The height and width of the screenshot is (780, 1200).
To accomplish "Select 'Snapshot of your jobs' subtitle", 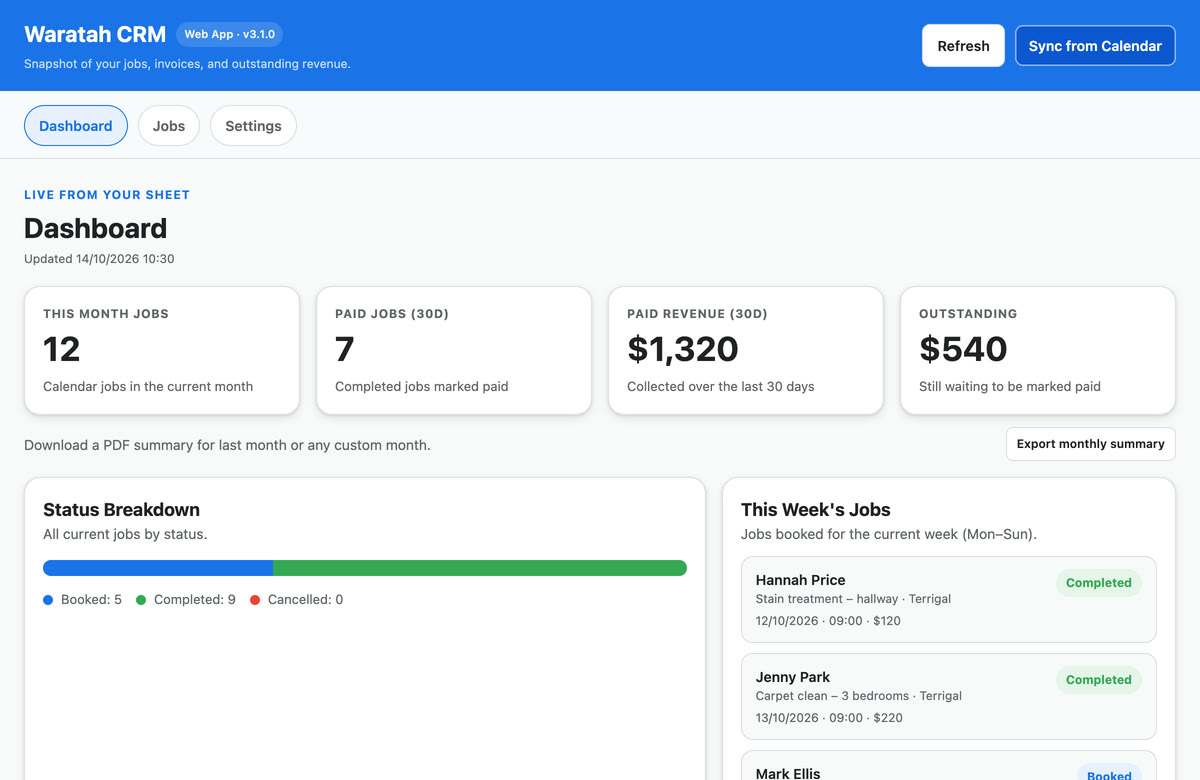I will (187, 64).
